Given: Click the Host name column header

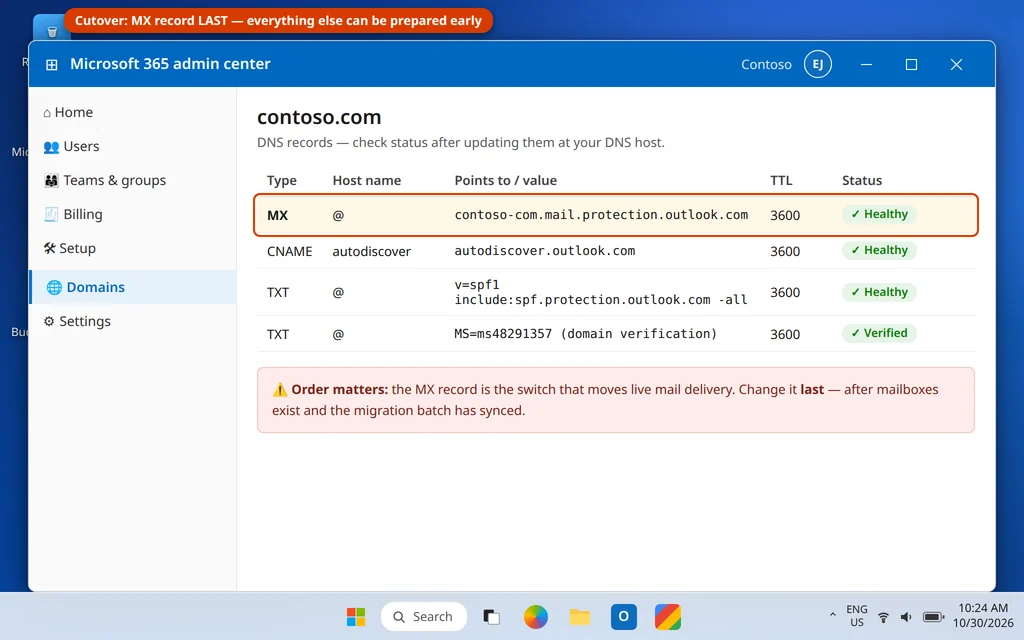Looking at the screenshot, I should coord(366,180).
